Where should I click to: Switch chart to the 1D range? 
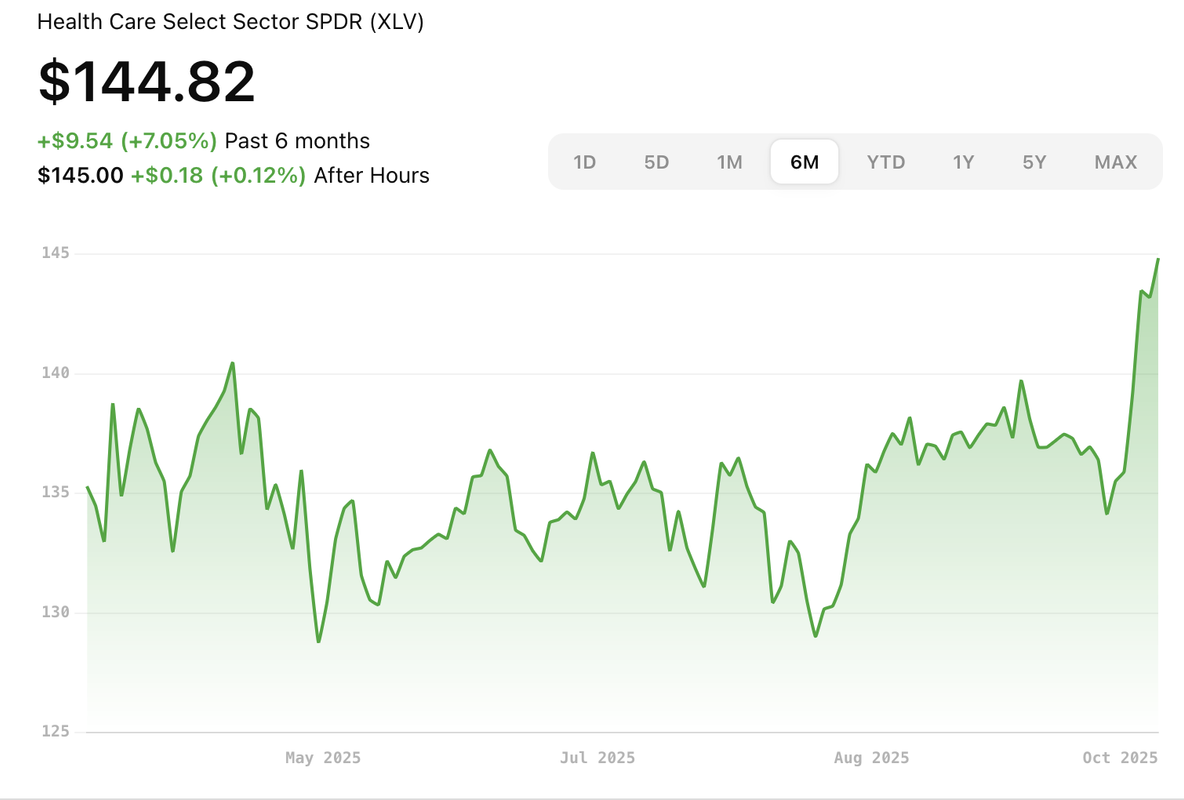pos(584,162)
